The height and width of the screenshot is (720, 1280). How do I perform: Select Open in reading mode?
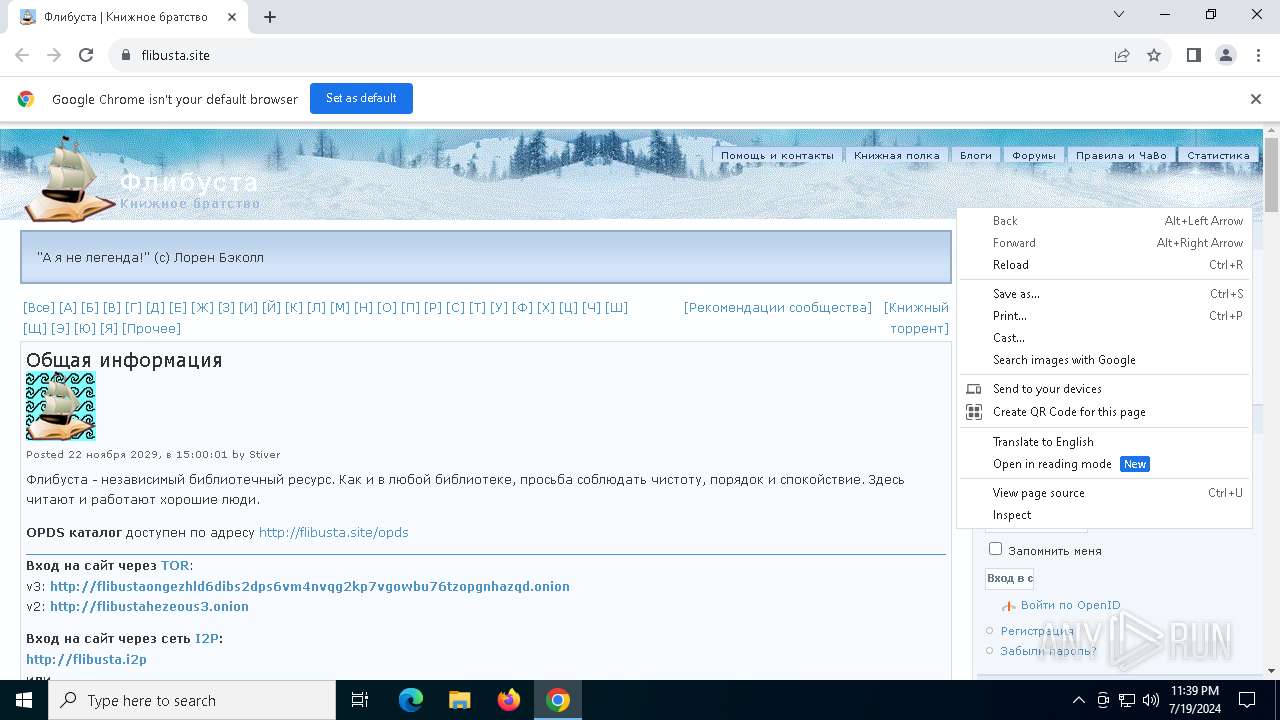pyautogui.click(x=1104, y=464)
